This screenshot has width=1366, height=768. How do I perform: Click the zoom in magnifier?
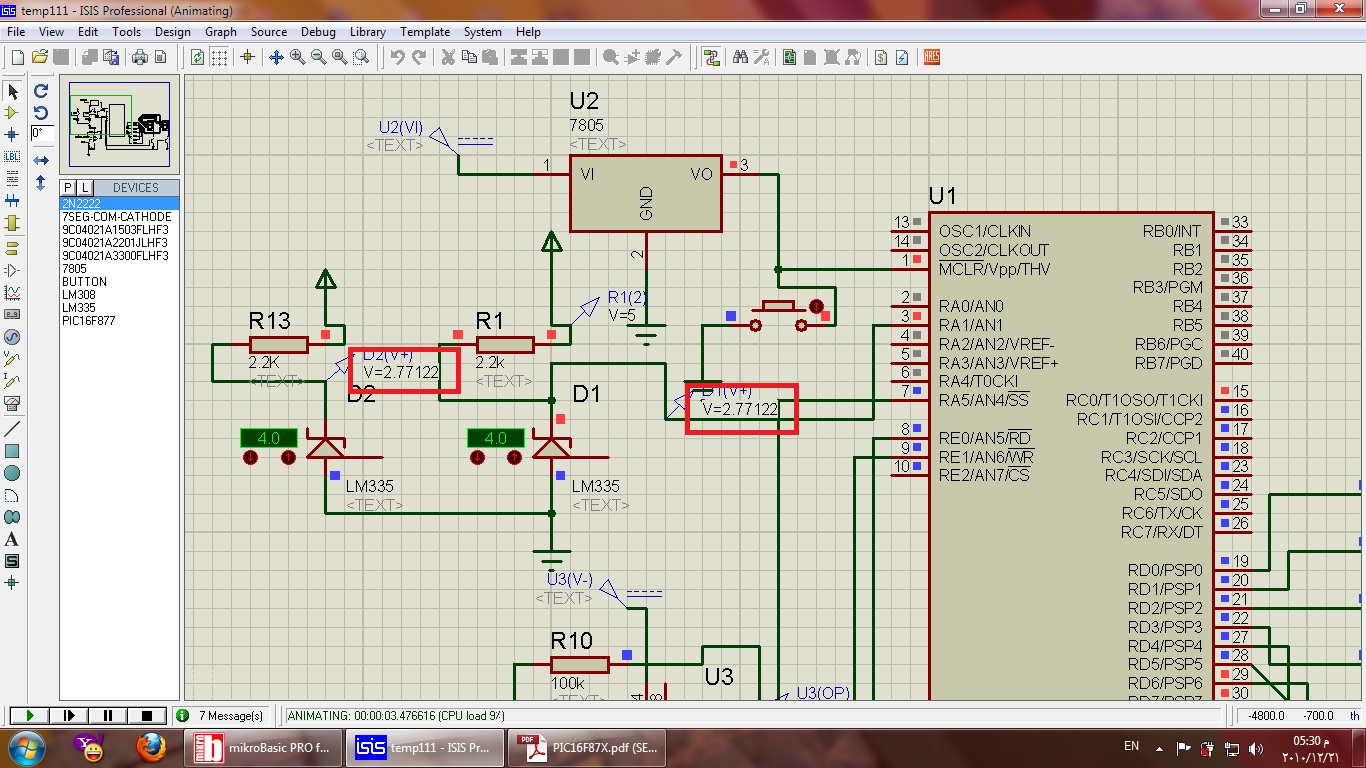click(297, 58)
